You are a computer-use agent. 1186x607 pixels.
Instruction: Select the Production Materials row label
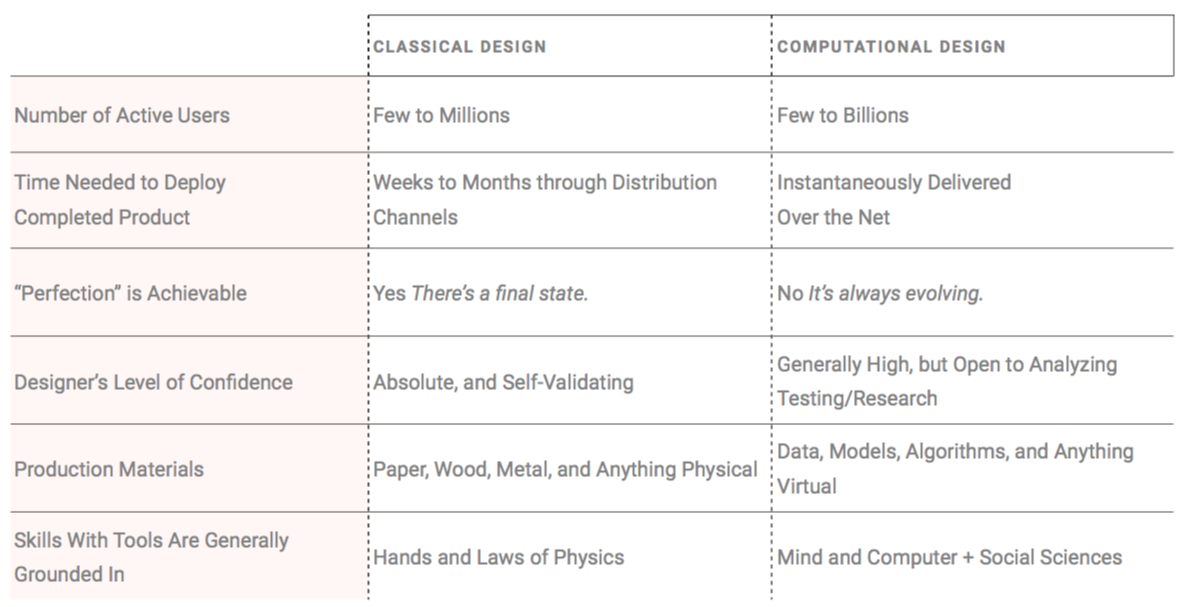109,469
